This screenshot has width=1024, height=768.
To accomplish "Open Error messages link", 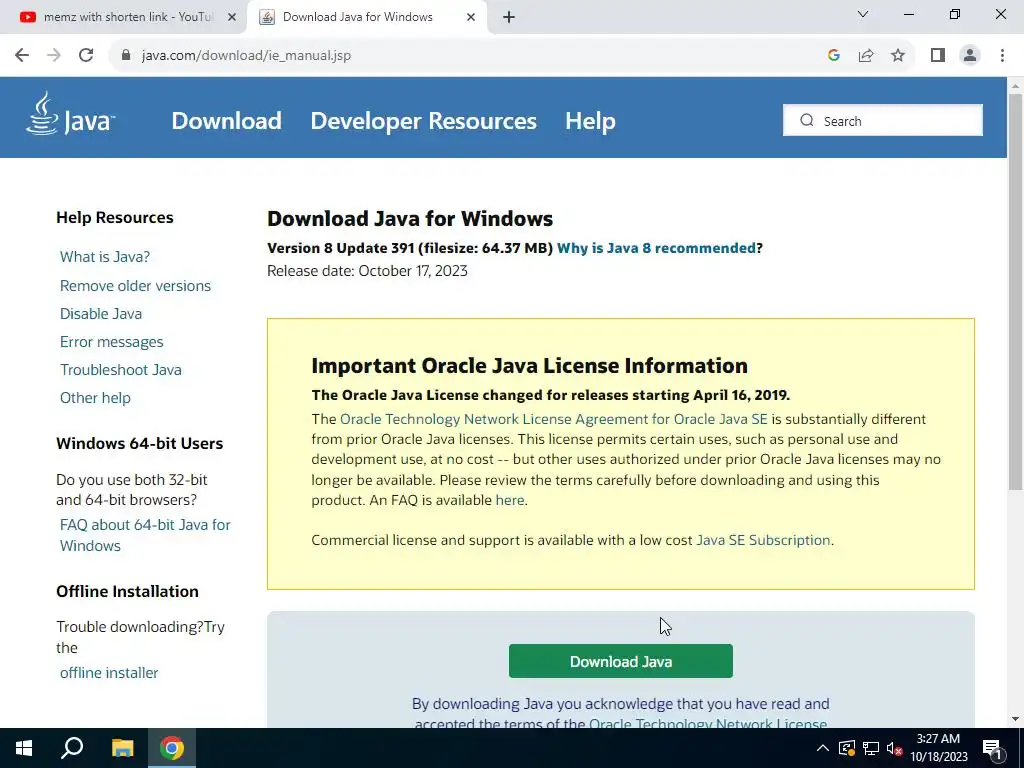I will point(112,342).
